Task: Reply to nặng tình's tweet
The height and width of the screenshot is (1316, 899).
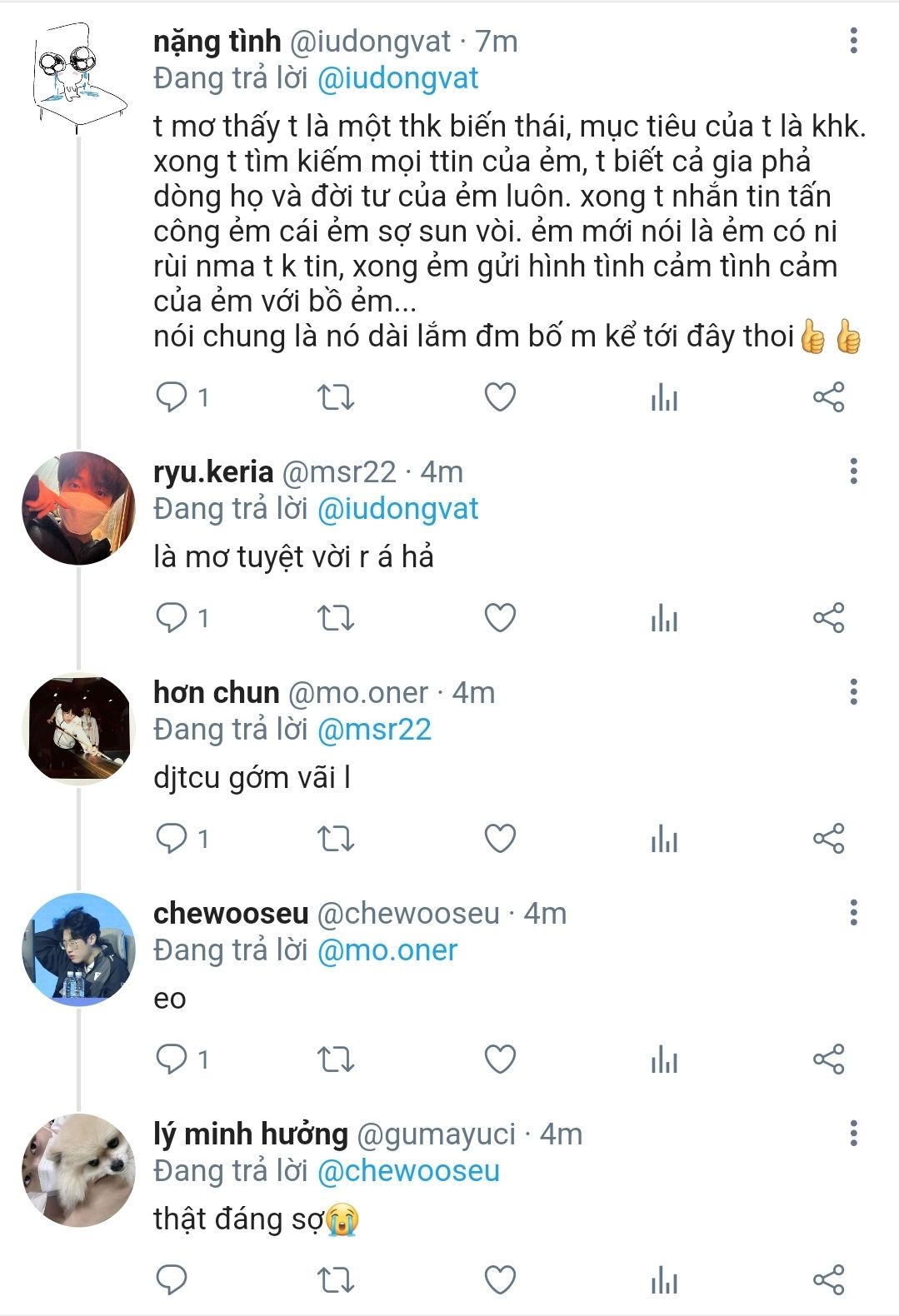Action: click(x=172, y=397)
